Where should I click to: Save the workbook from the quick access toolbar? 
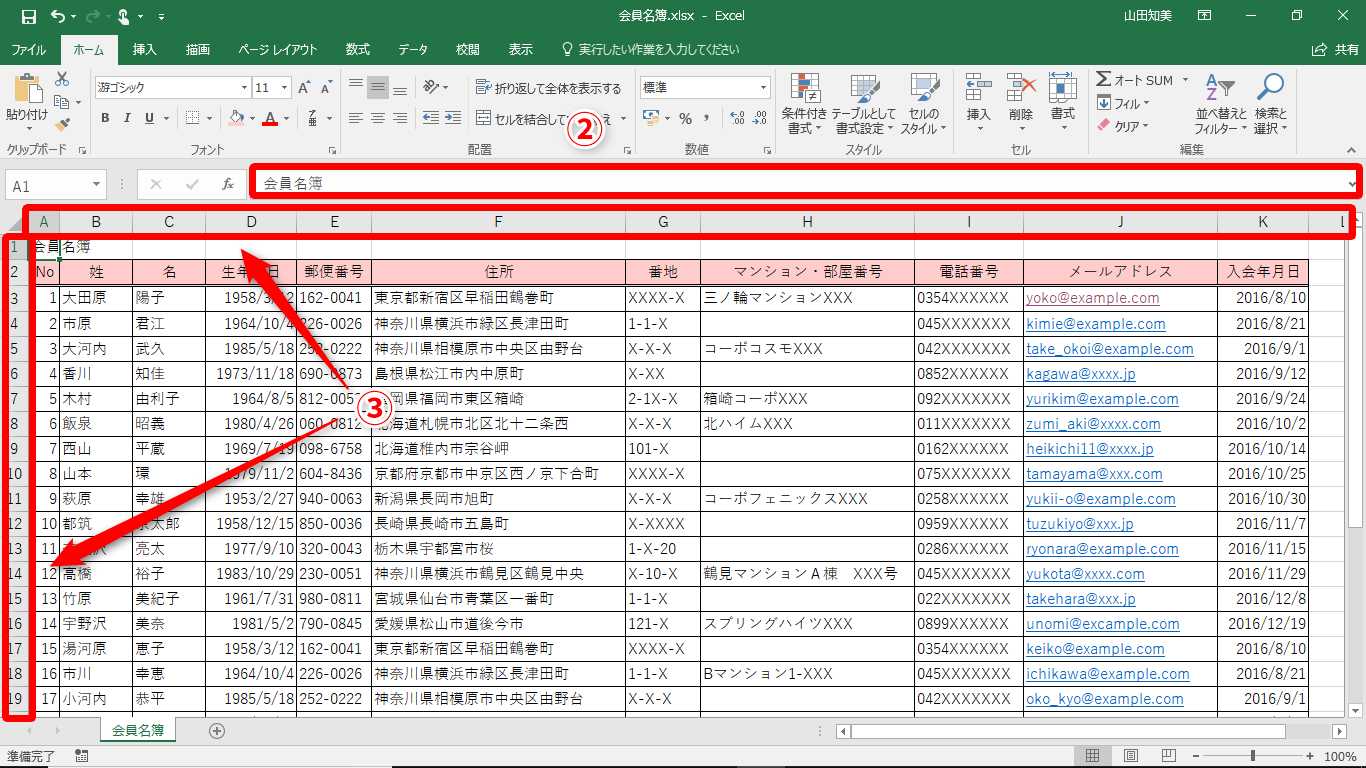click(28, 16)
